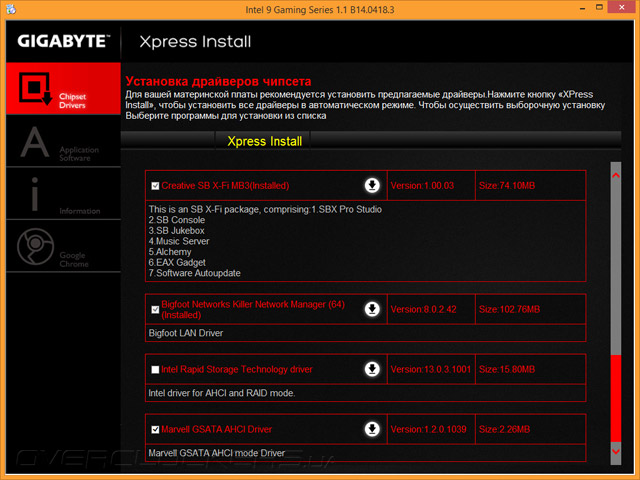
Task: Toggle Creative SB X-Fi MB3 checkbox
Action: click(x=155, y=186)
